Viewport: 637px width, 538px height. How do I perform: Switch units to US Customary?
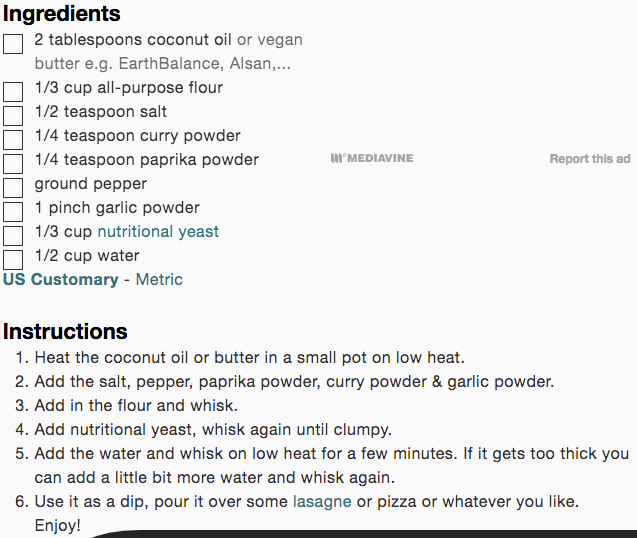60,280
